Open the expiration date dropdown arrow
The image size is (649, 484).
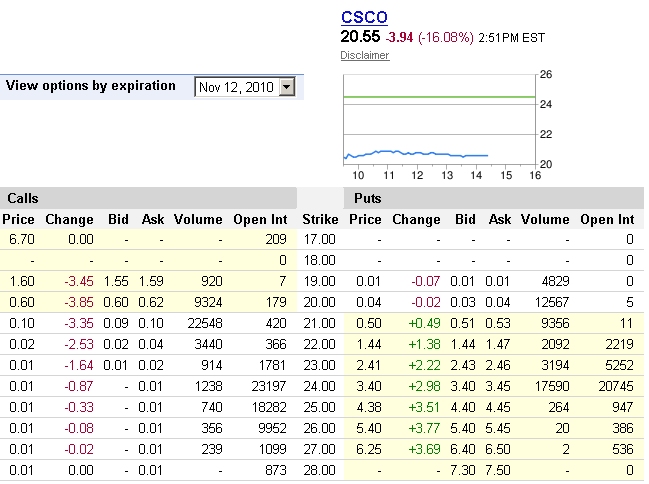tap(287, 87)
